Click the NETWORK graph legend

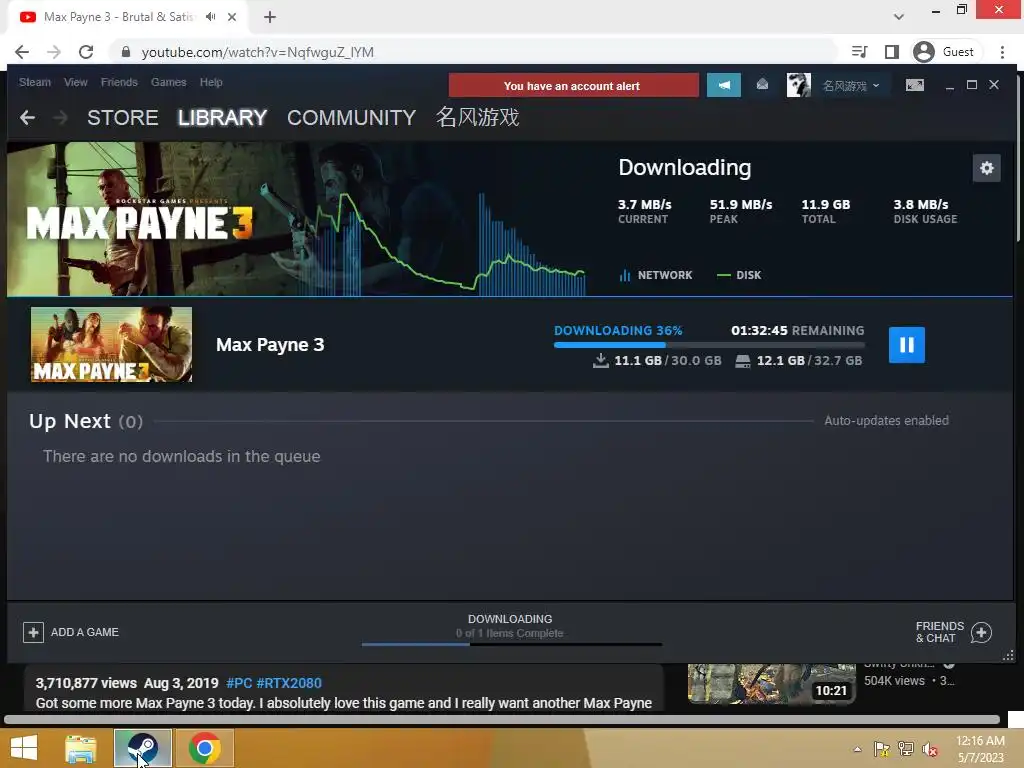(656, 275)
